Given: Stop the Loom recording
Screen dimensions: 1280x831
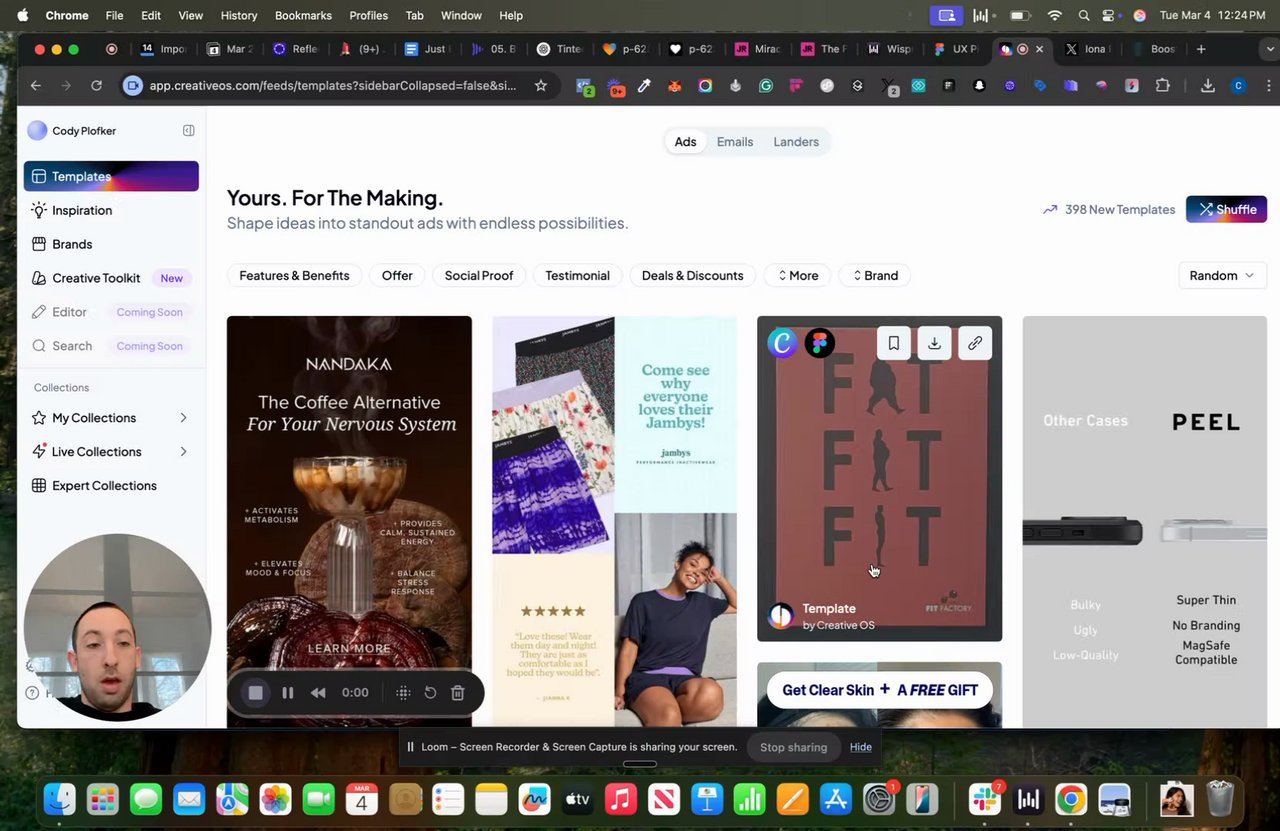Looking at the screenshot, I should 256,692.
